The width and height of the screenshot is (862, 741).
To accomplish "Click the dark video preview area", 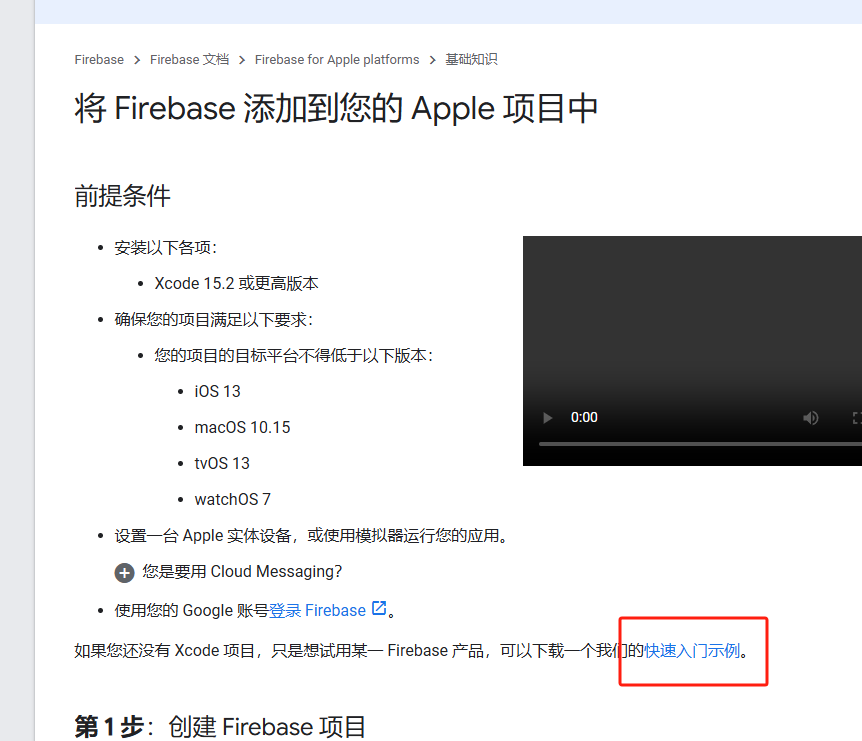I will [692, 319].
